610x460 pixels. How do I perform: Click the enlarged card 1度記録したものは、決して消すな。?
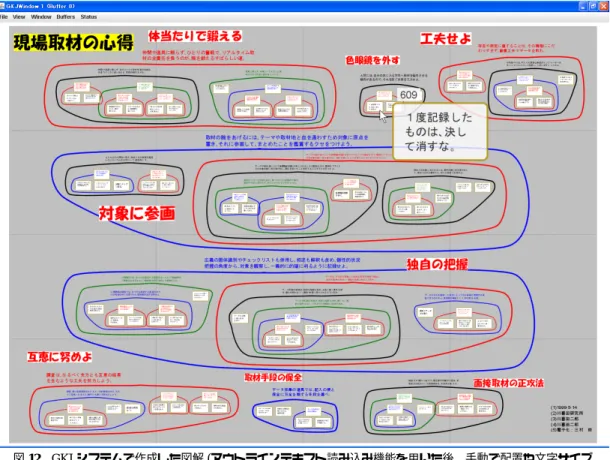point(440,132)
